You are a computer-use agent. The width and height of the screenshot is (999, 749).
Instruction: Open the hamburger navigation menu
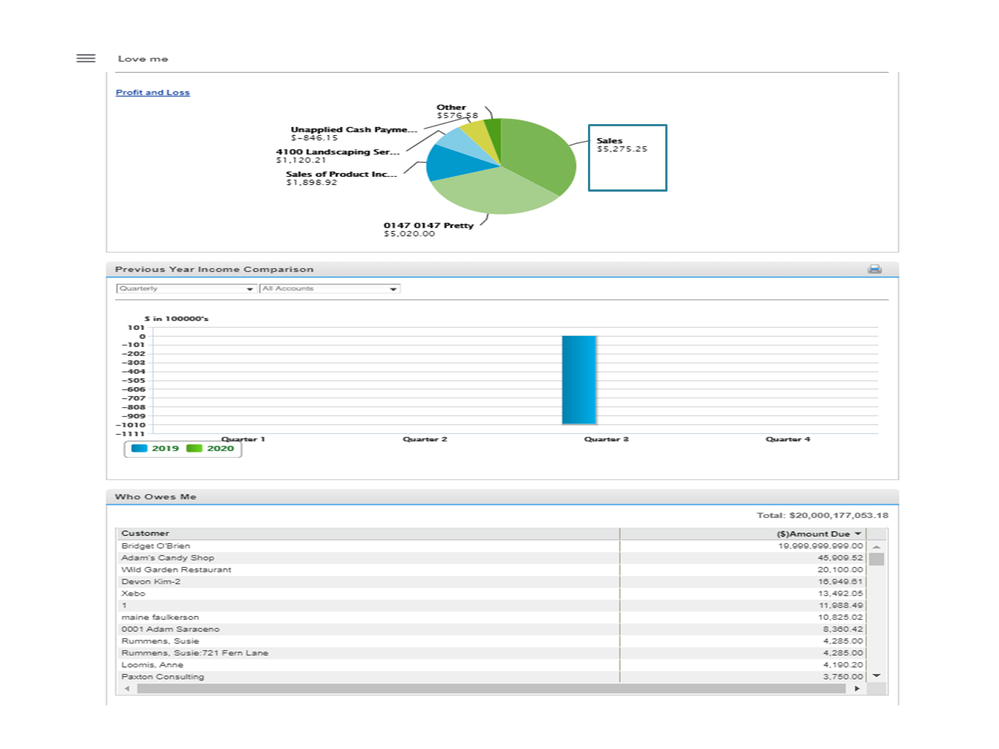[85, 58]
